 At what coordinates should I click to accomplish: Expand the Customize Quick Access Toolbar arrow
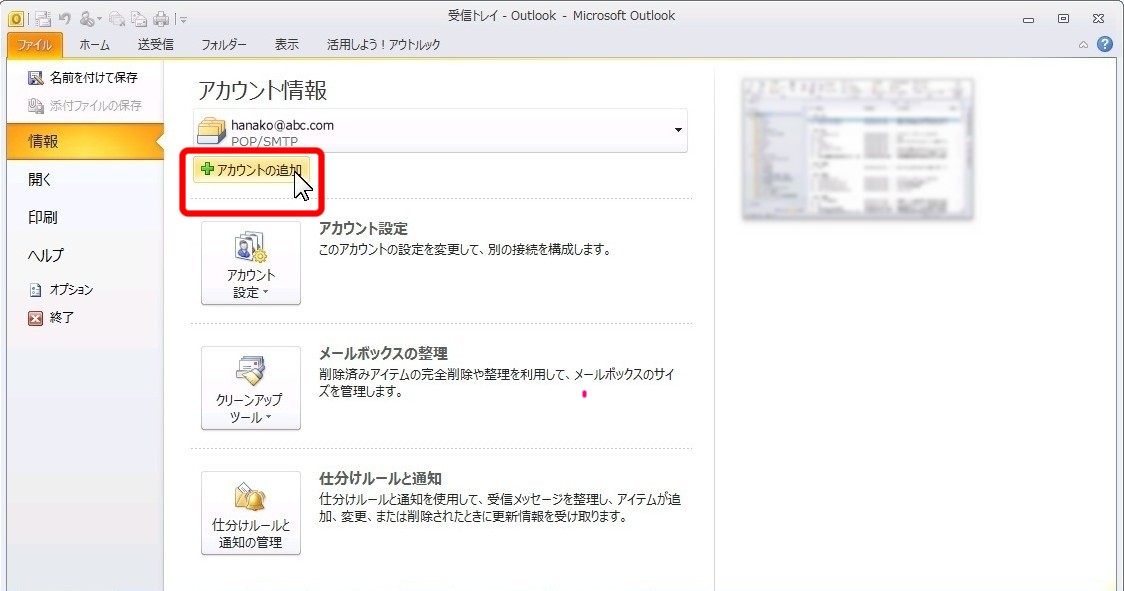183,19
